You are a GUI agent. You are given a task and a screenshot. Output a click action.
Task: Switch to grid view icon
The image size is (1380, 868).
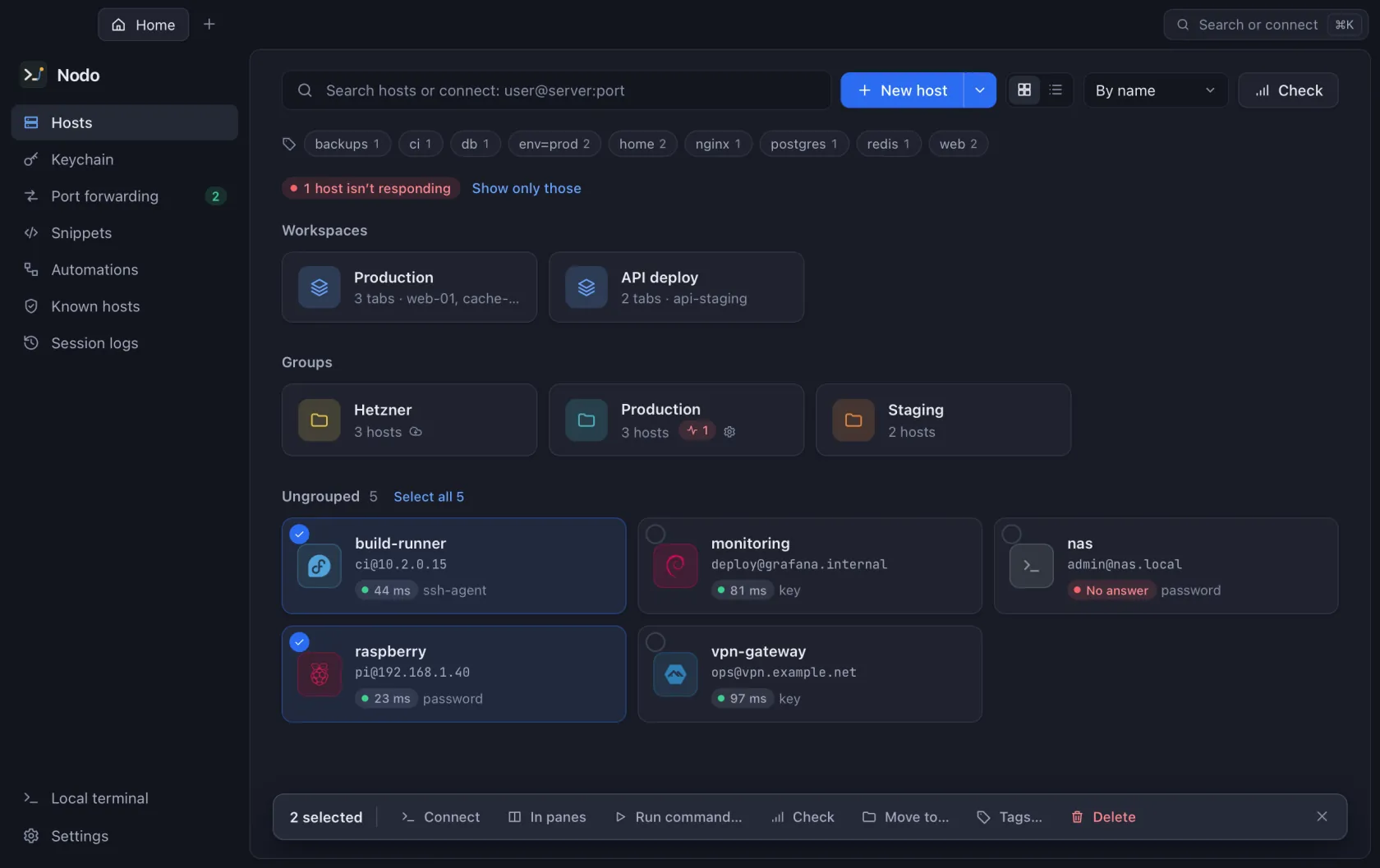tap(1024, 90)
